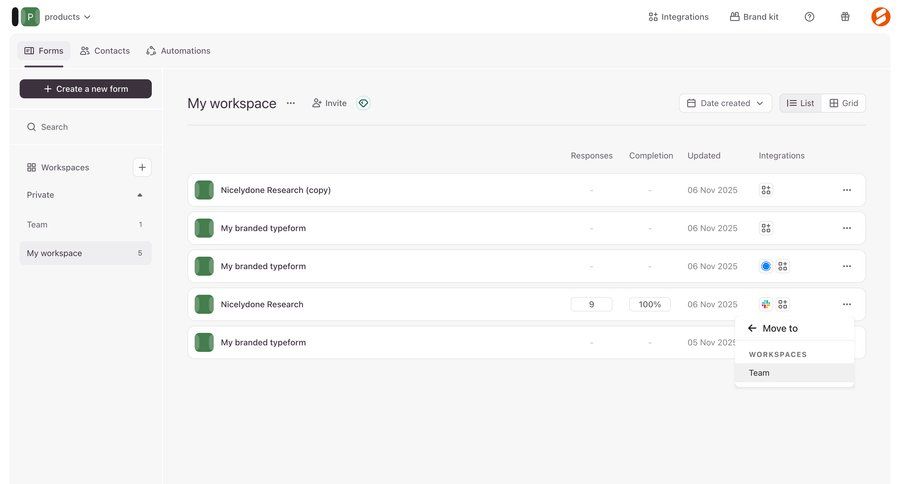Open Integrations in top bar

[x=678, y=17]
